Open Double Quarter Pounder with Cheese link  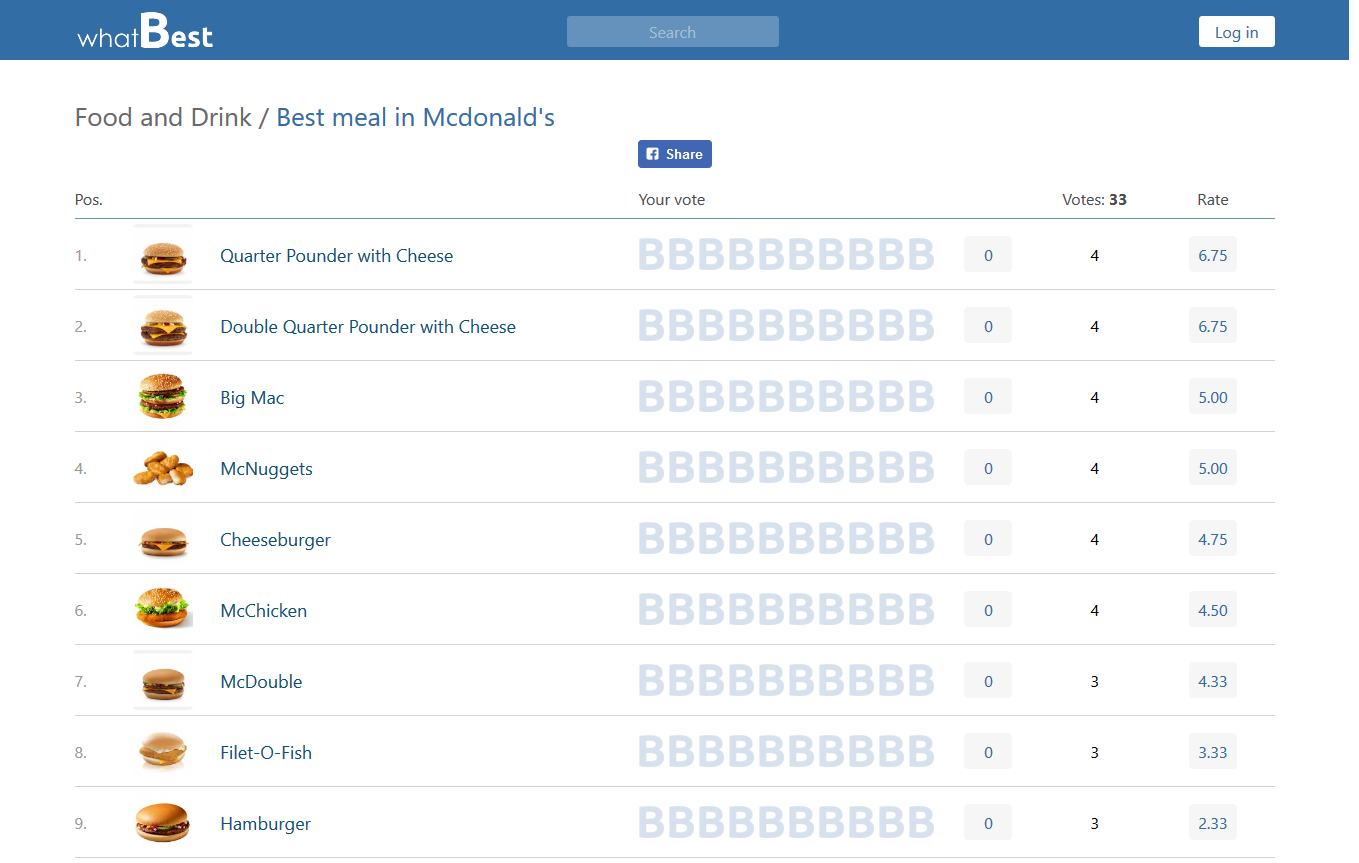coord(368,327)
